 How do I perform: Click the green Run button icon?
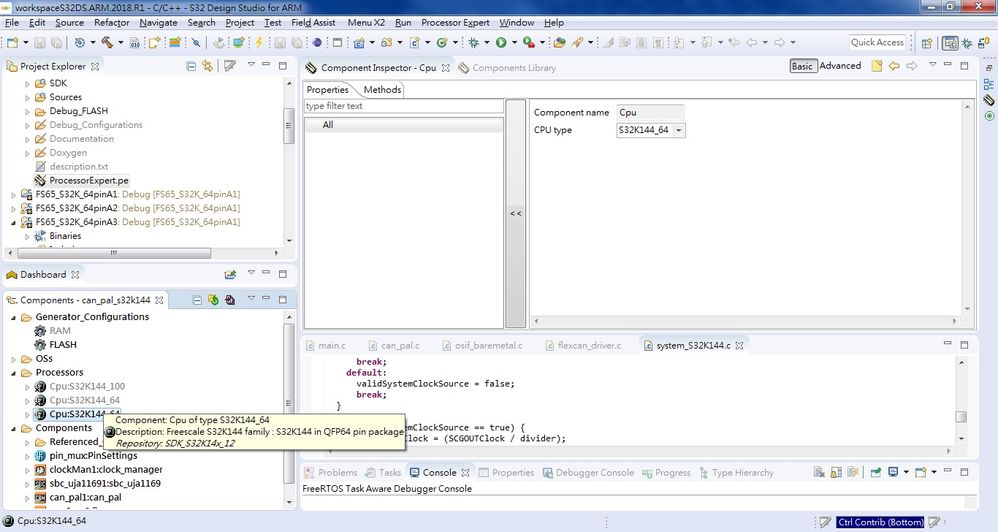pyautogui.click(x=501, y=43)
